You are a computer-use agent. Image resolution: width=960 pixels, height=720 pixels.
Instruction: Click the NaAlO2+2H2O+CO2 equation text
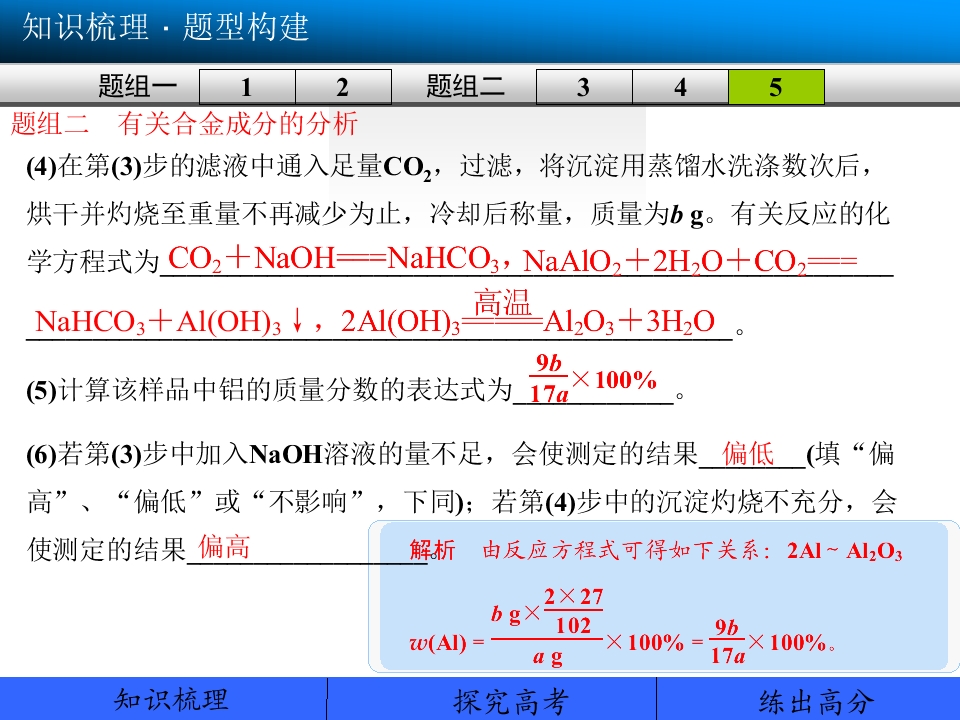(x=690, y=261)
